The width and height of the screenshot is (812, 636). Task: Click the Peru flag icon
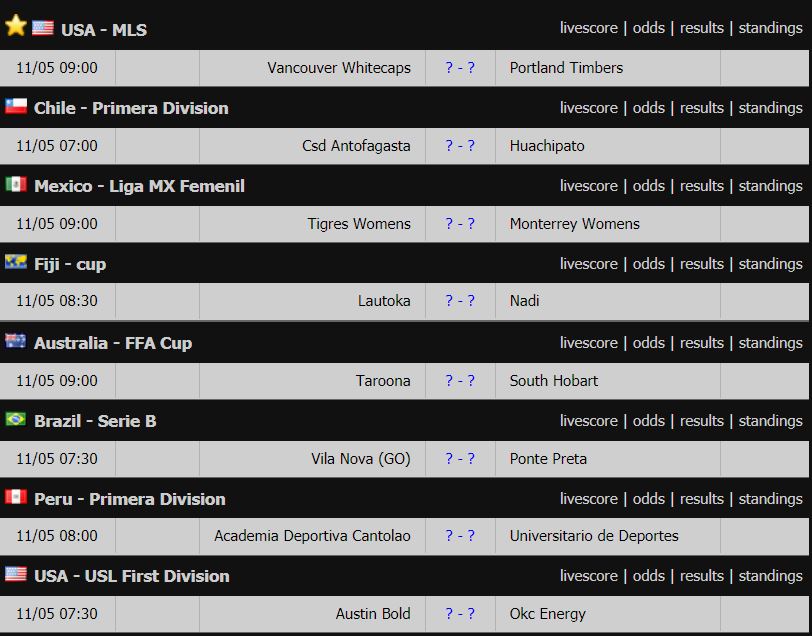[x=16, y=497]
